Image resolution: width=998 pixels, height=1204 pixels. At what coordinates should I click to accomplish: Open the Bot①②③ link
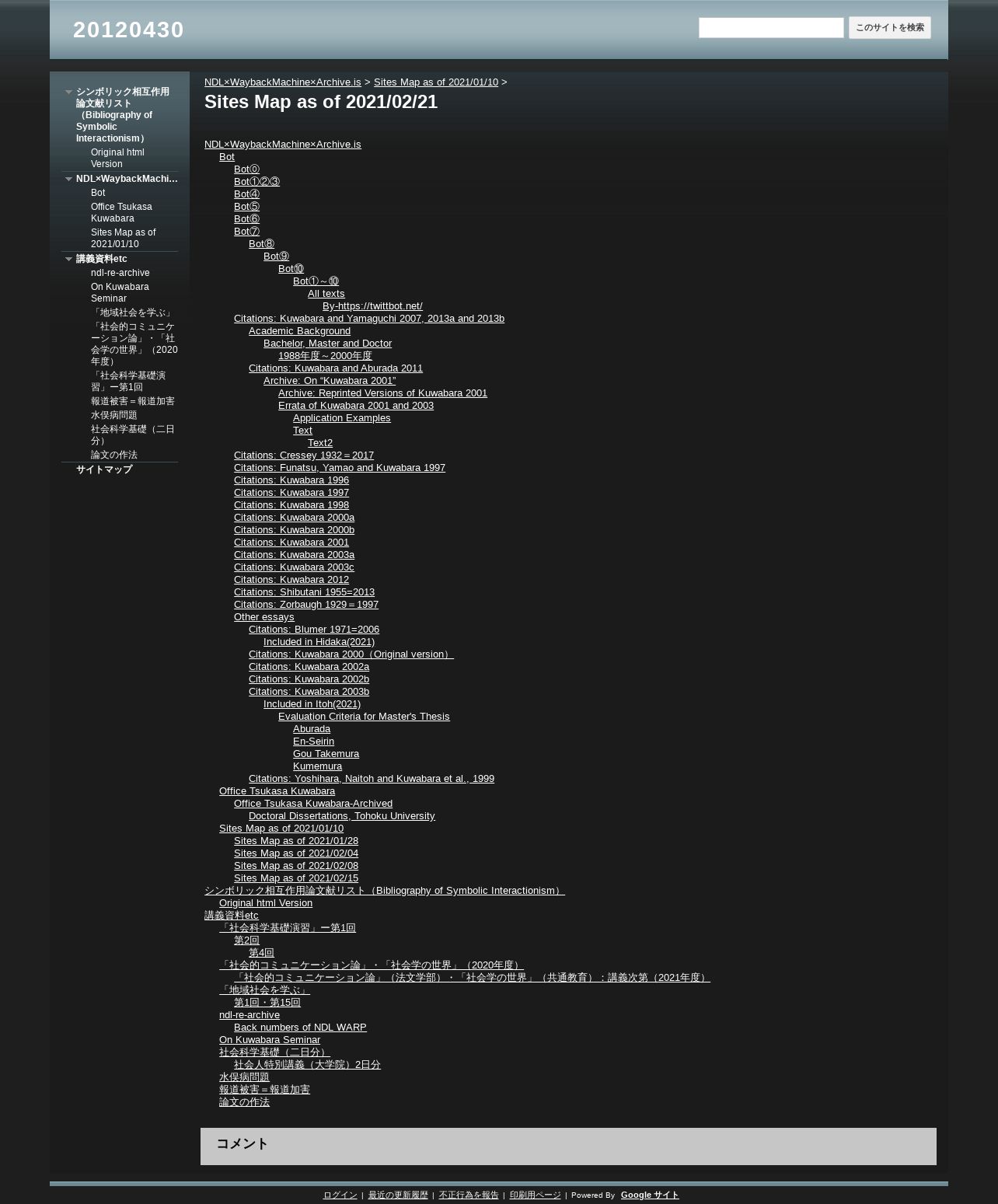click(256, 181)
